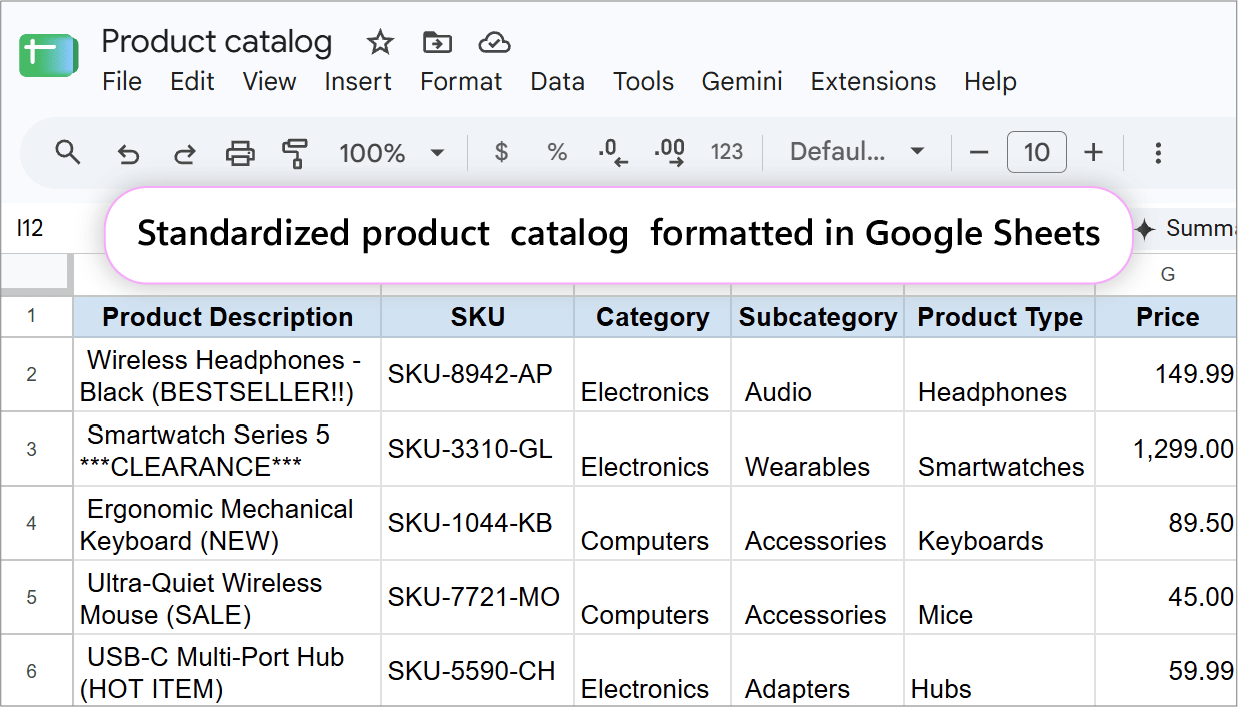Screen dimensions: 1238x707
Task: Open the three-dot more toolbar options
Action: tap(1158, 153)
